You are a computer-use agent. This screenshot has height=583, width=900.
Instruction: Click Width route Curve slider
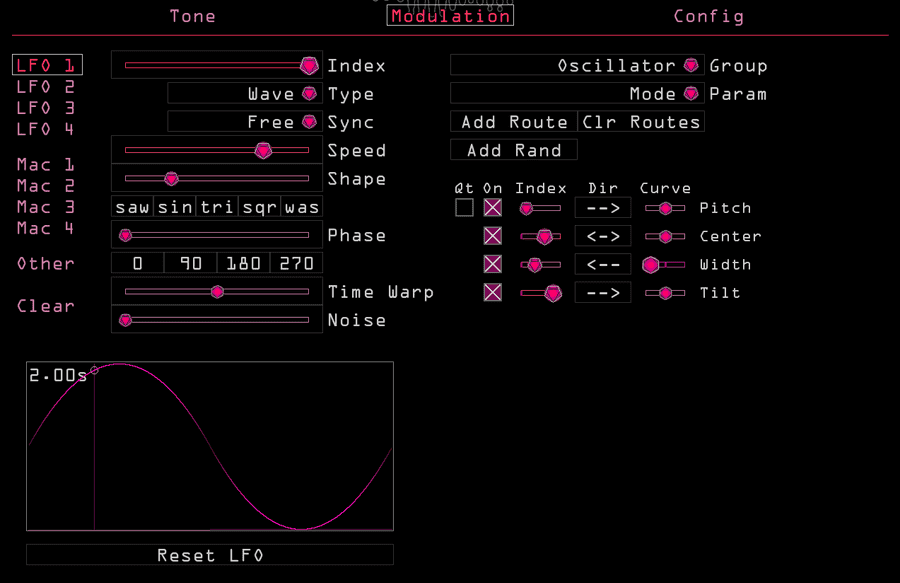click(x=664, y=265)
